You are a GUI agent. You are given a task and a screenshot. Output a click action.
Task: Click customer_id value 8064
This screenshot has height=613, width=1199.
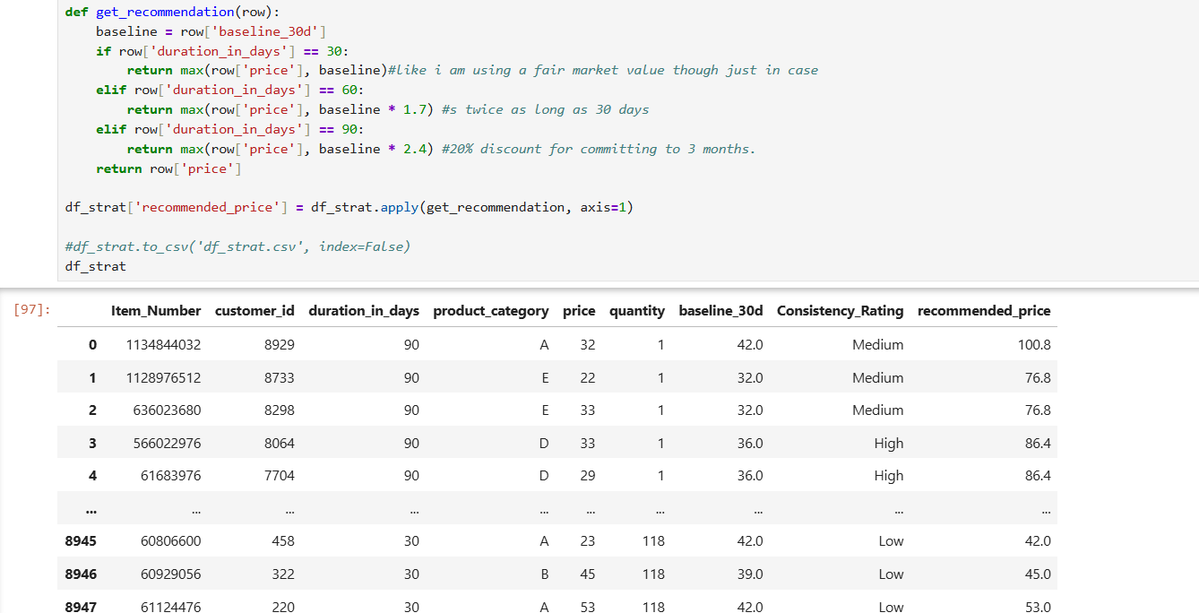pyautogui.click(x=280, y=443)
